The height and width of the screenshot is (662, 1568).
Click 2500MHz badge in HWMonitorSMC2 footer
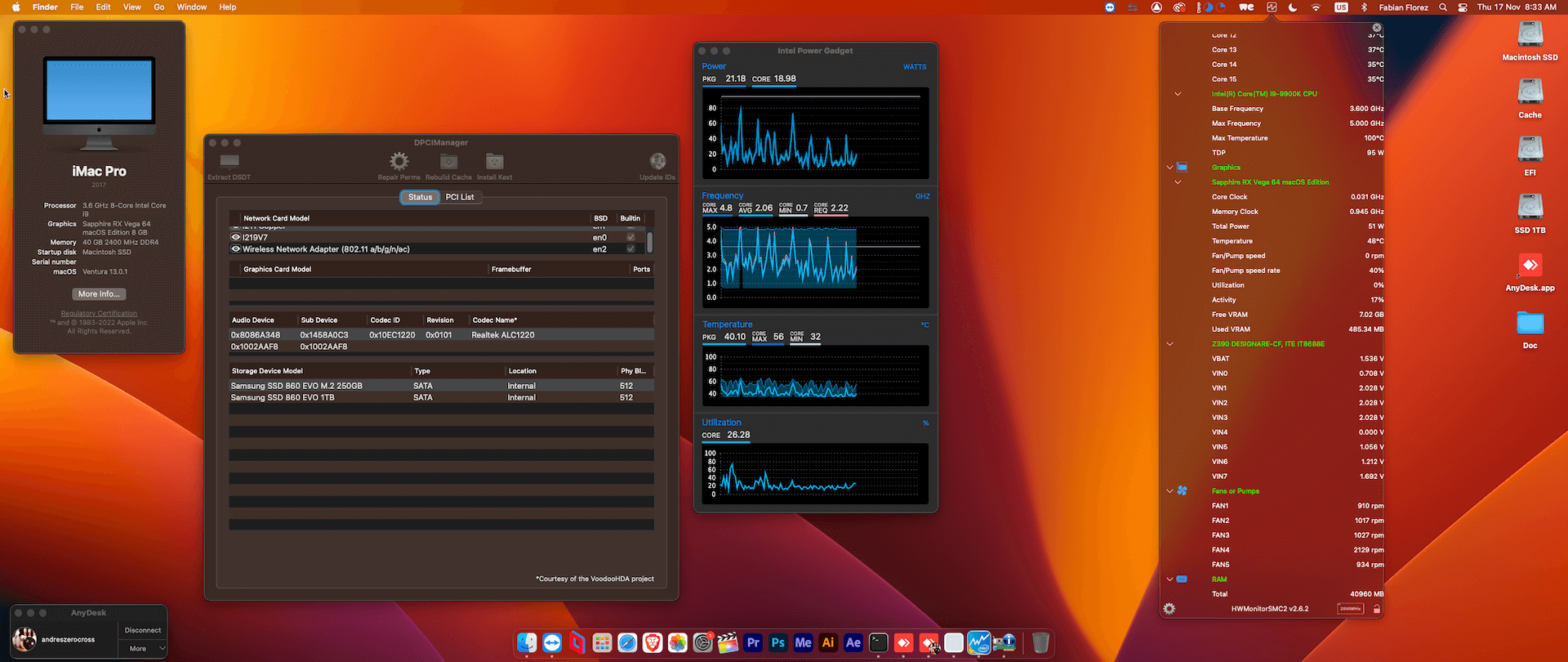point(1350,609)
